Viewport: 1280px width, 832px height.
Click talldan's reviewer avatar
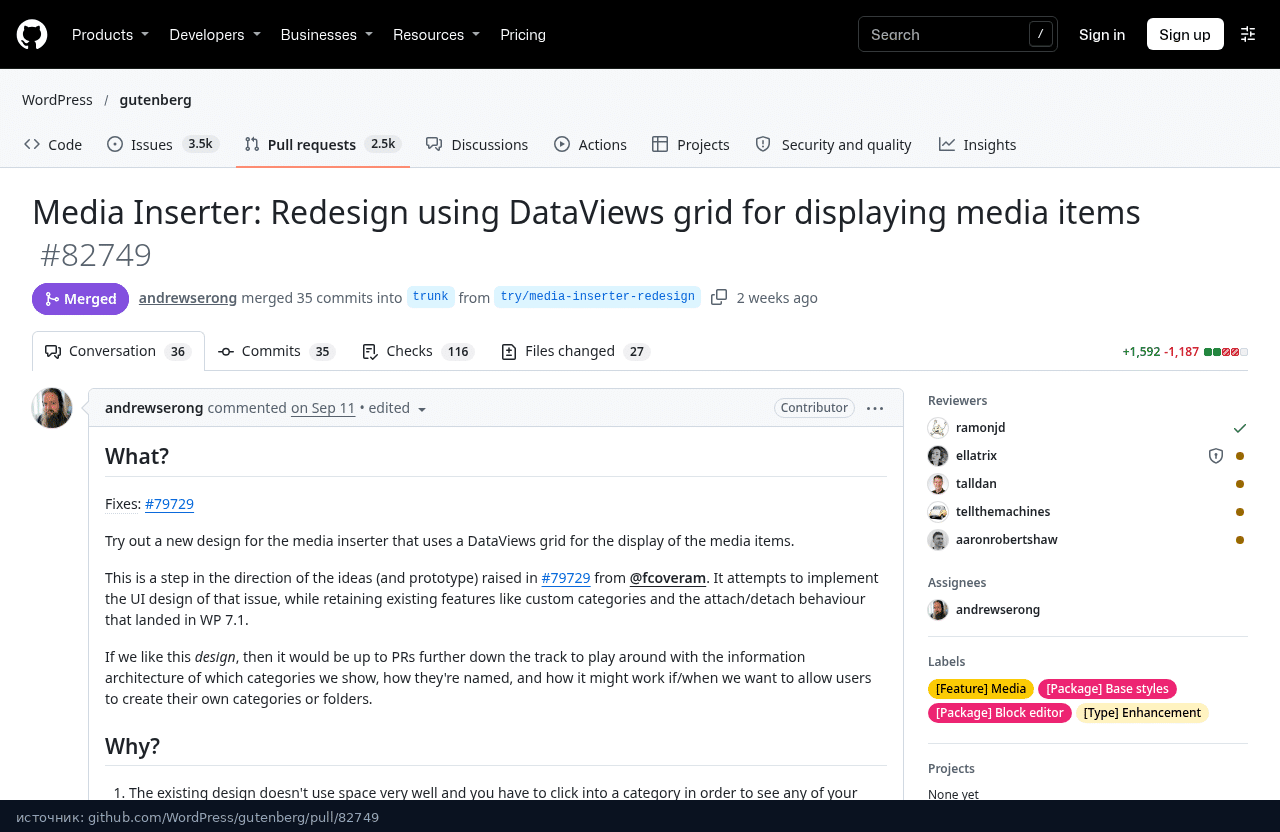pyautogui.click(x=938, y=484)
